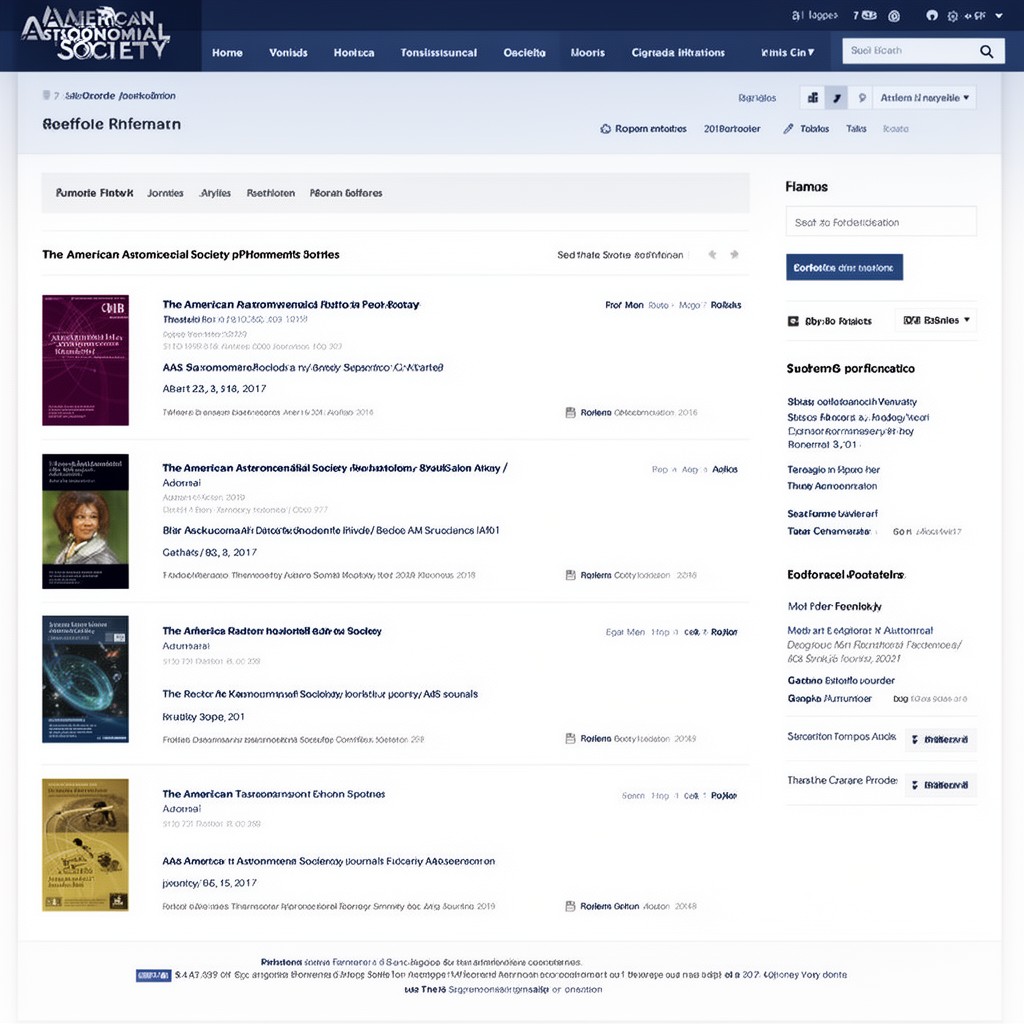The width and height of the screenshot is (1024, 1024).
Task: Click the Tobıks pencil link
Action: [806, 129]
